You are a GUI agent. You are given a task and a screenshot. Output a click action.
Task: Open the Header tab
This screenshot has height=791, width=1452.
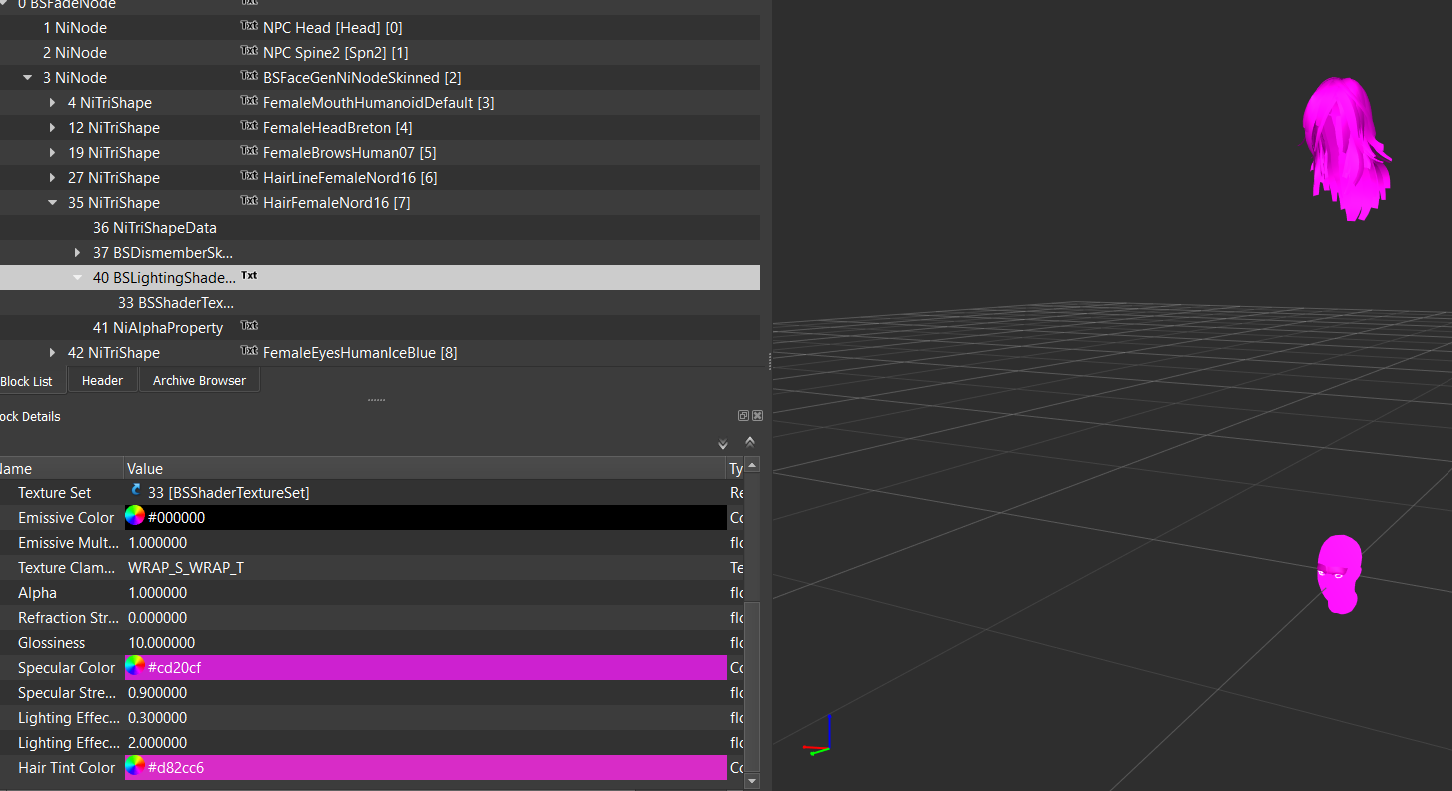click(x=102, y=380)
